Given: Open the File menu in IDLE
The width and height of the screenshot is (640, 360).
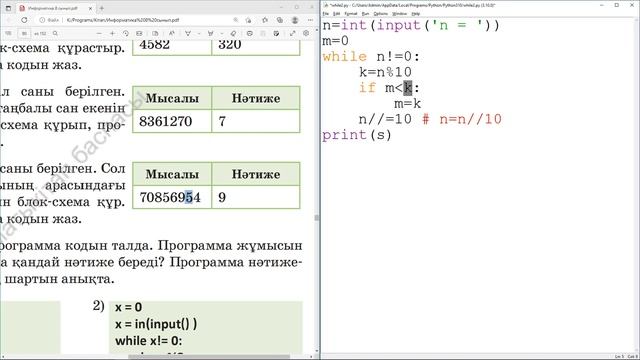Looking at the screenshot, I should (x=326, y=14).
